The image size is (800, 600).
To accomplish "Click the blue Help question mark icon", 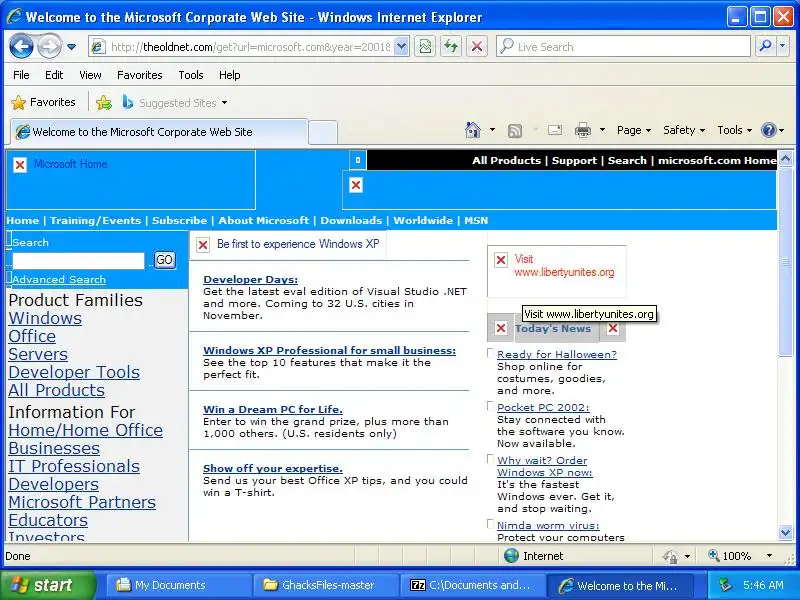I will (x=768, y=130).
